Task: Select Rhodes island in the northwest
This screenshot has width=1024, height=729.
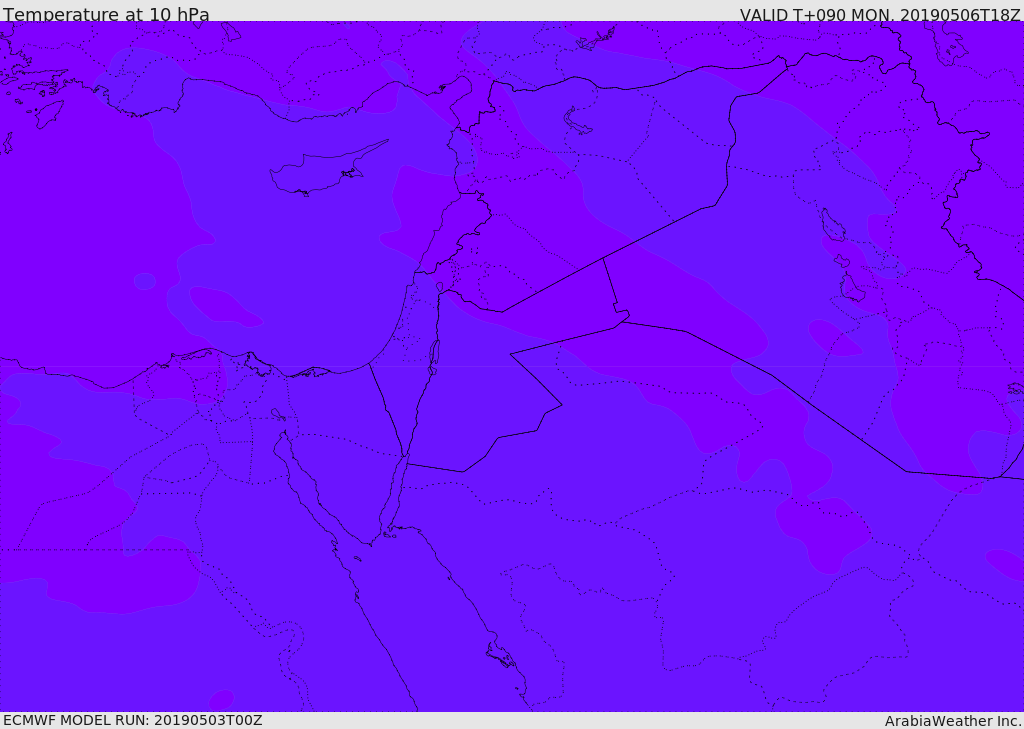Action: tap(48, 114)
